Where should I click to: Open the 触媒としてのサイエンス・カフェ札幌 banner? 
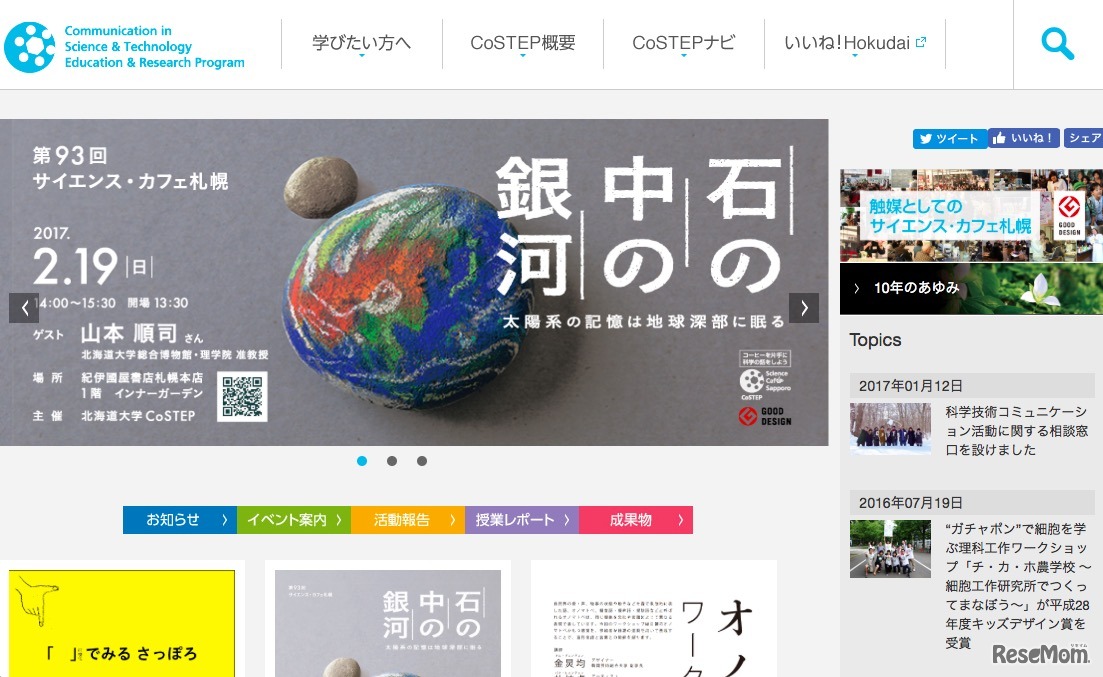coord(971,215)
